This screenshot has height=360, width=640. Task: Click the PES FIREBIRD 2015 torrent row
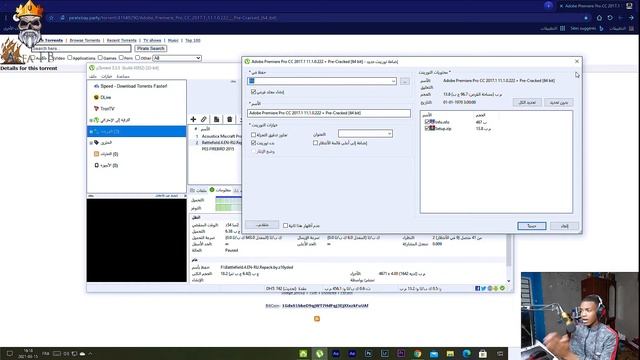point(215,149)
